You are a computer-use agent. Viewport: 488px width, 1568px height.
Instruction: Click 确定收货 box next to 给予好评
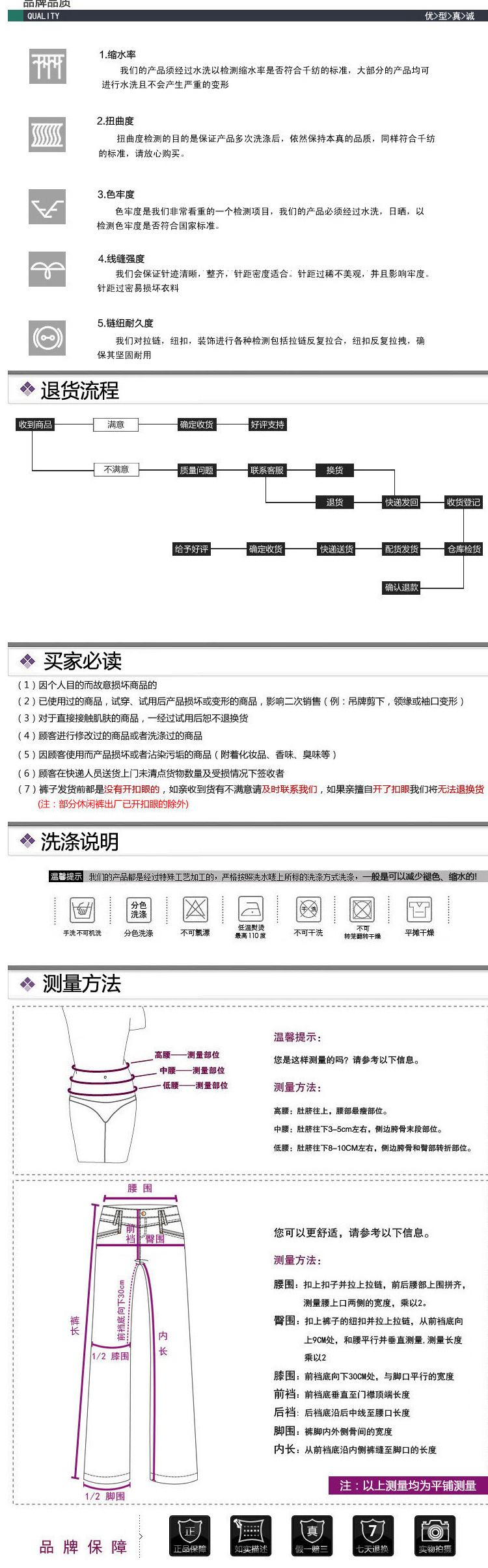click(x=265, y=549)
